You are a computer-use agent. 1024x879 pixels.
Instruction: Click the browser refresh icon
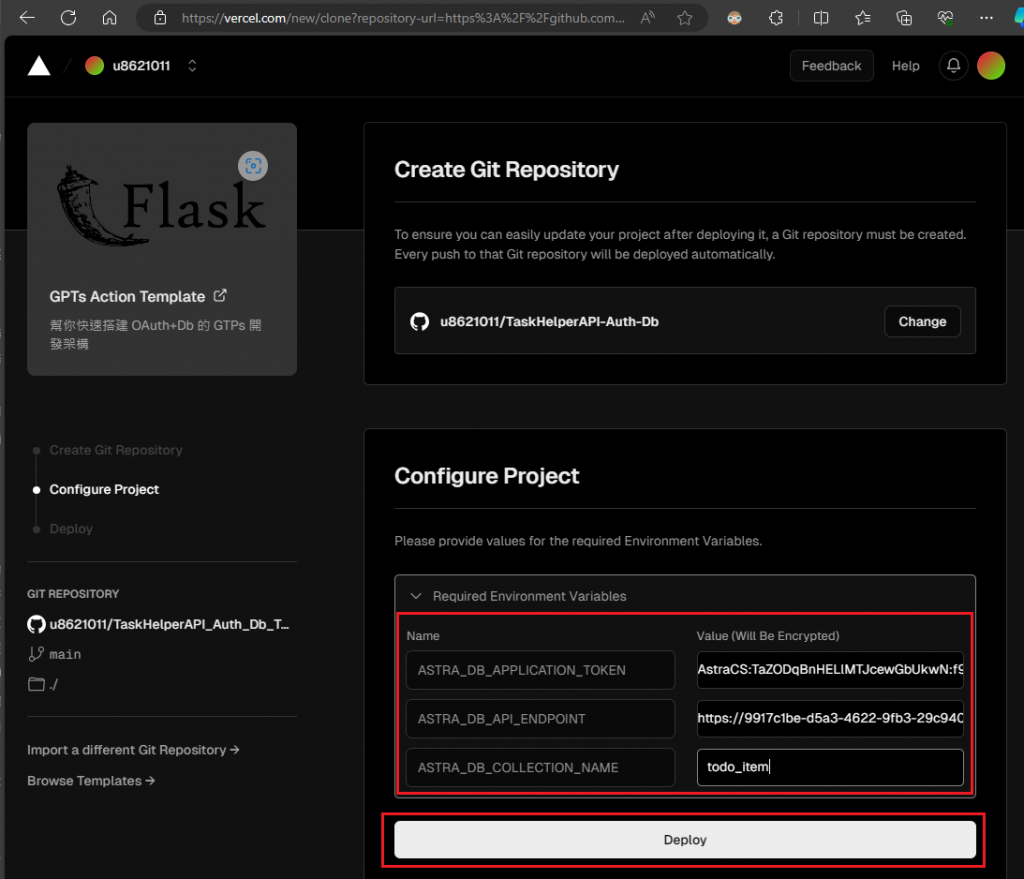68,18
